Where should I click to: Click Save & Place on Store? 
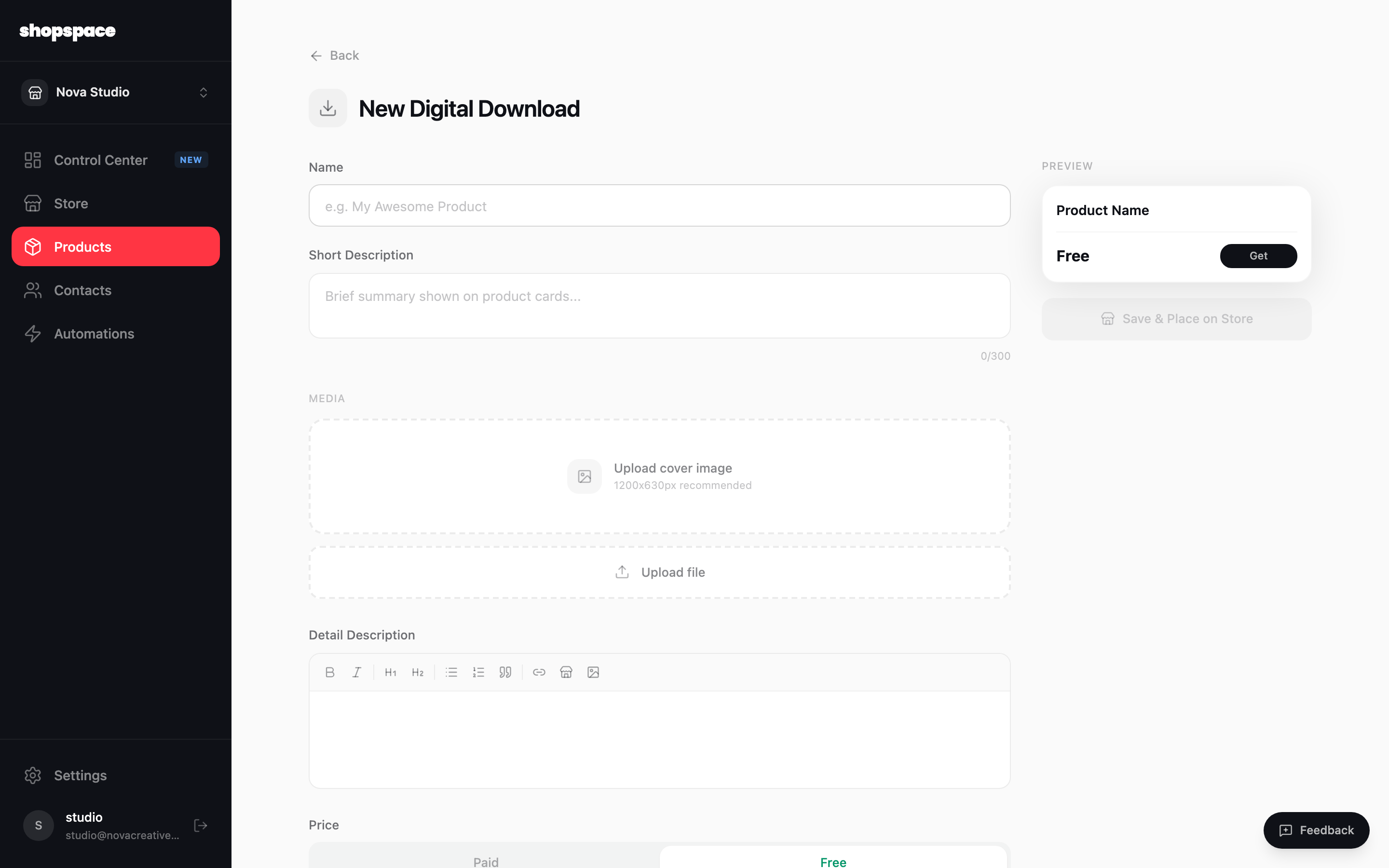click(x=1176, y=319)
